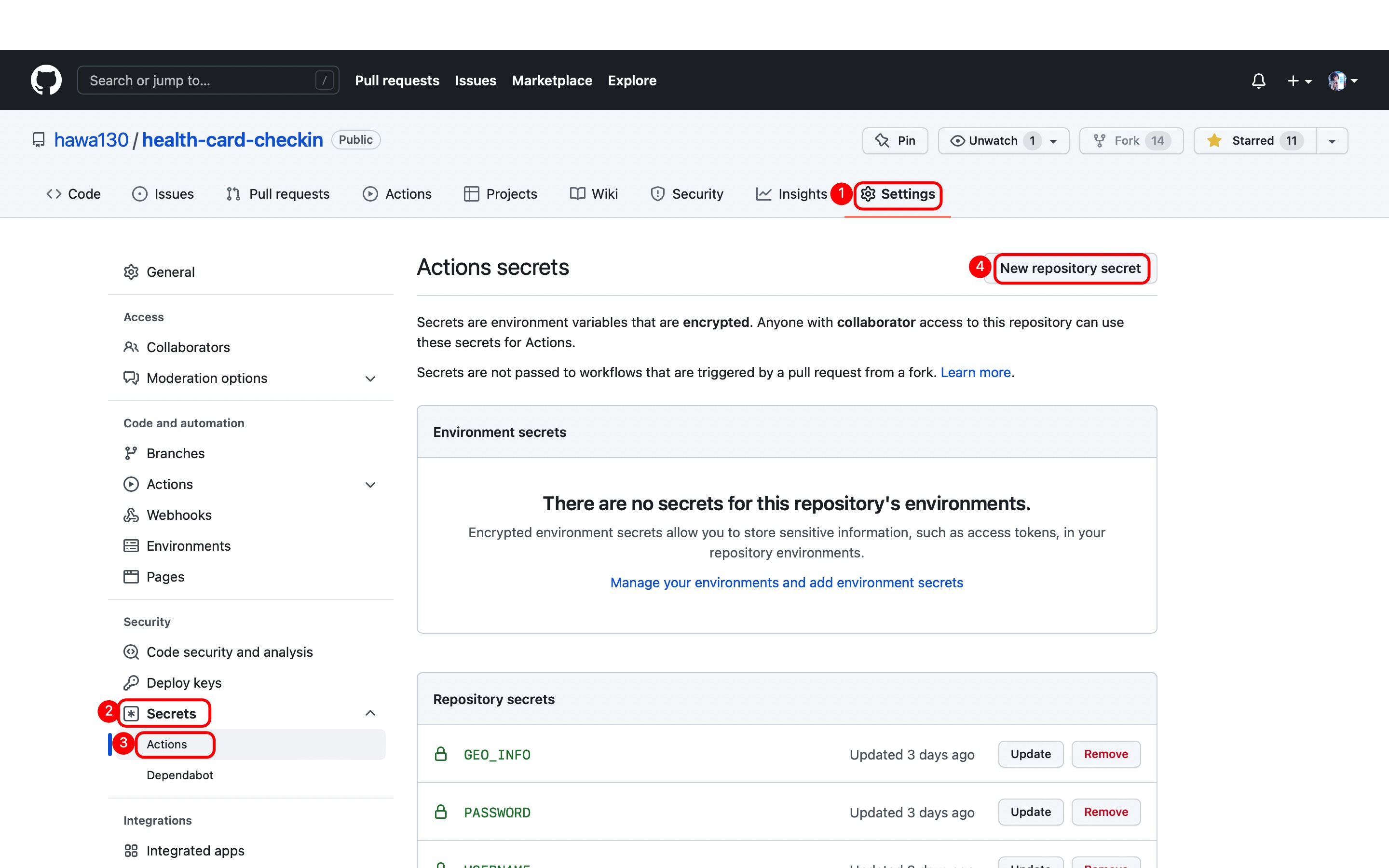Screen dimensions: 1389x868
Task: Open Pull requests in the top navigation
Action: click(396, 81)
